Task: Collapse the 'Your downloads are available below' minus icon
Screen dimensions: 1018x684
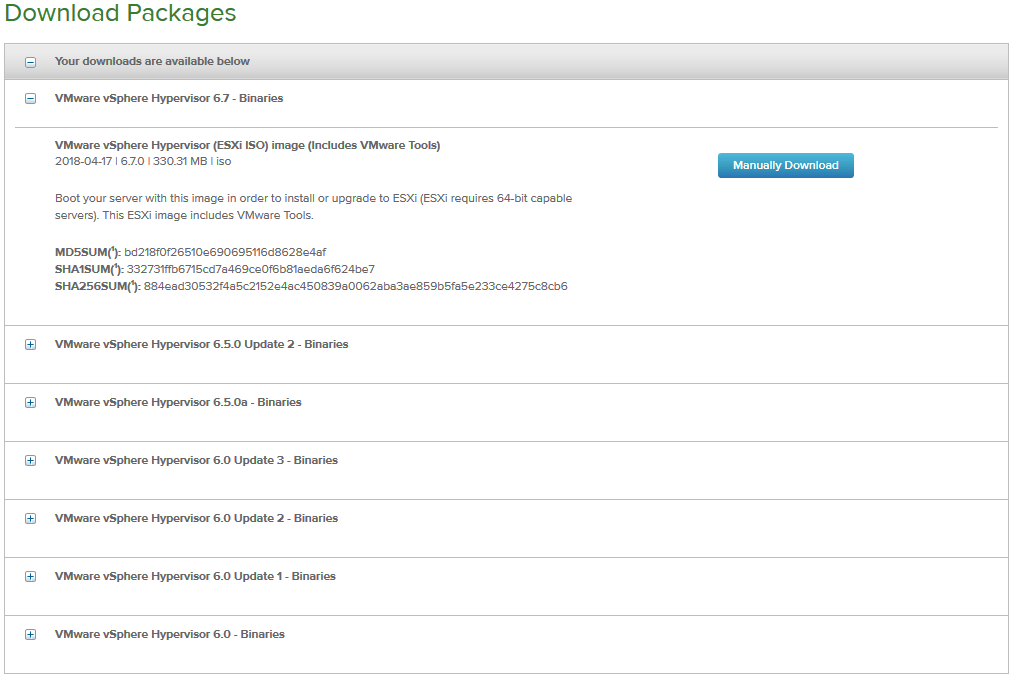Action: click(30, 62)
